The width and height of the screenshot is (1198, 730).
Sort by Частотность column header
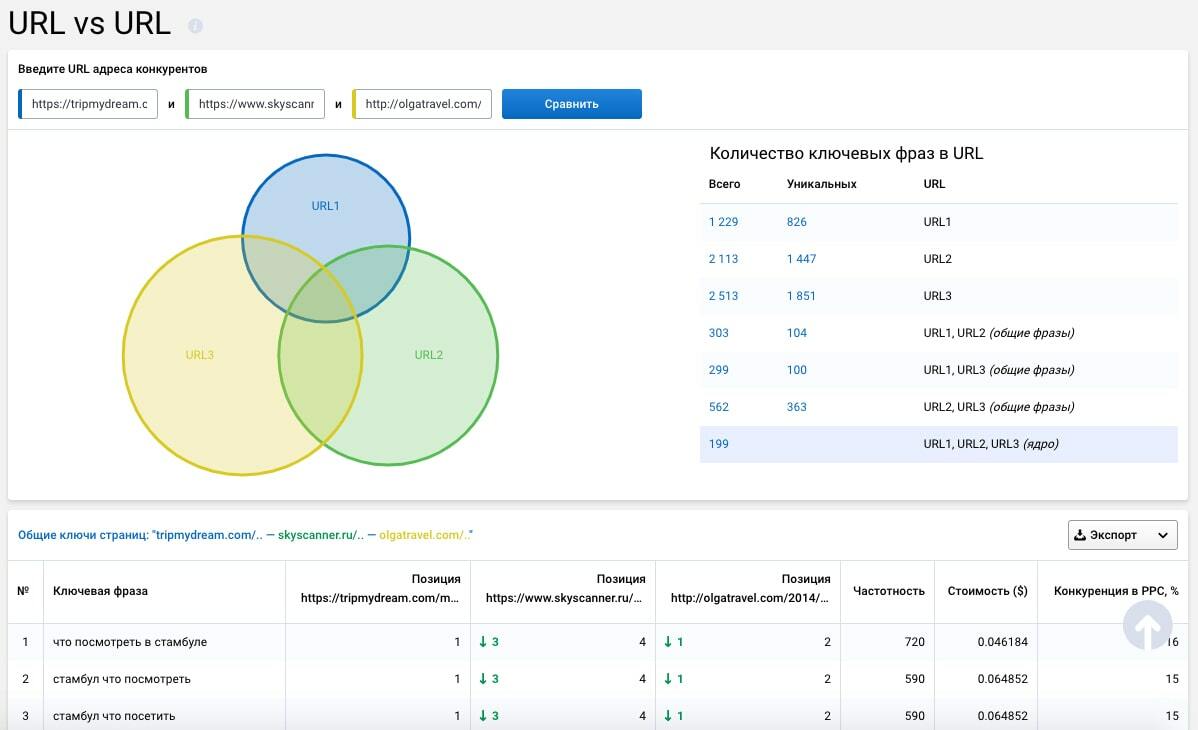click(888, 591)
